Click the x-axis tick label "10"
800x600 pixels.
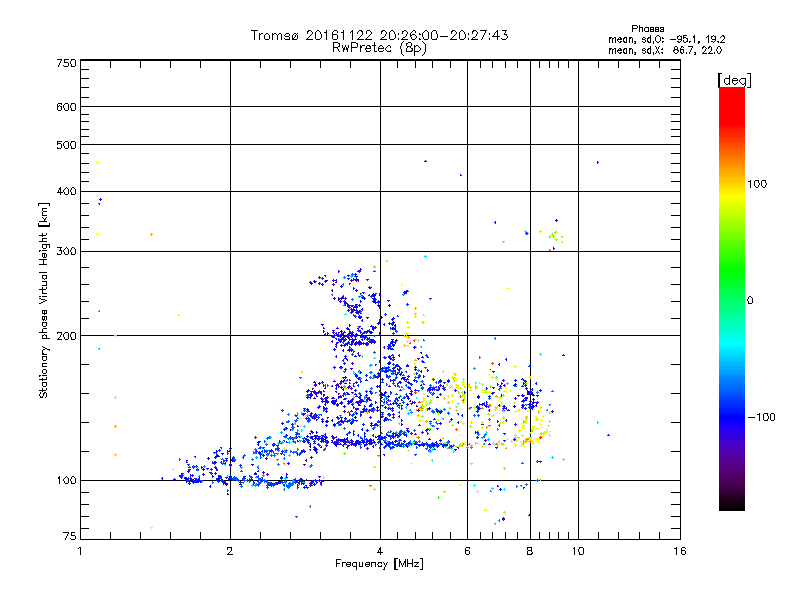(x=578, y=551)
